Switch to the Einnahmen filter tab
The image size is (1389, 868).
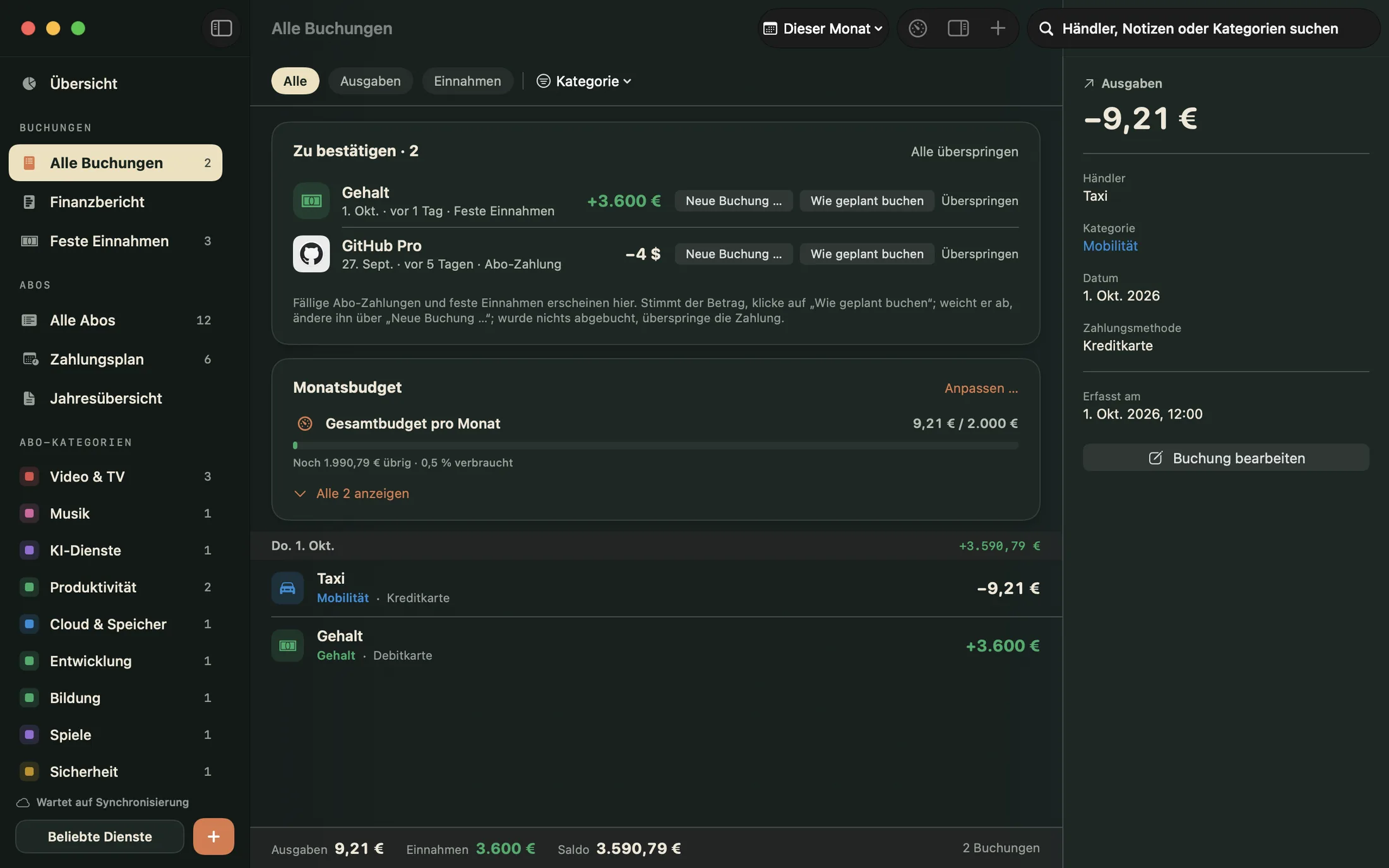click(x=467, y=81)
